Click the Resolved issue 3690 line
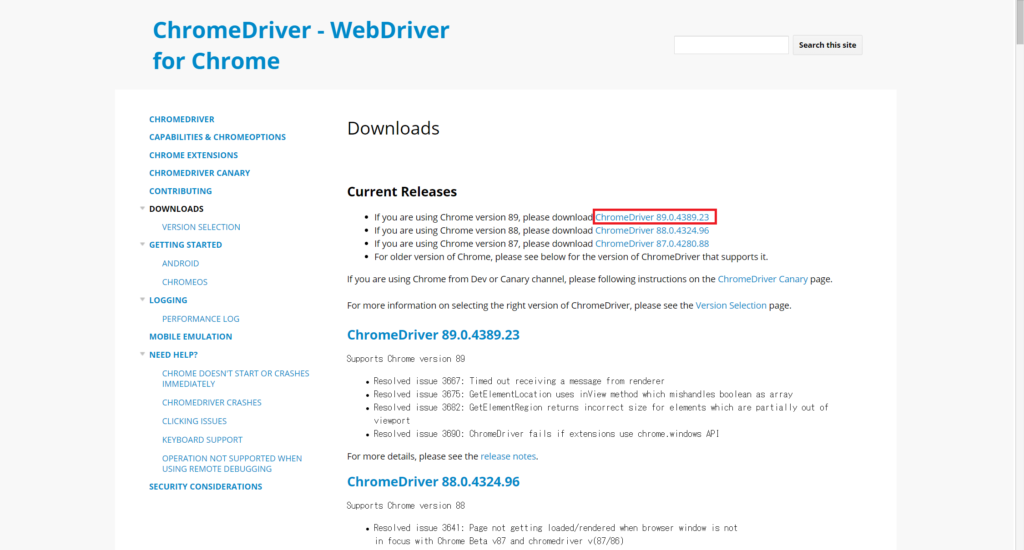This screenshot has width=1024, height=550. pyautogui.click(x=546, y=434)
